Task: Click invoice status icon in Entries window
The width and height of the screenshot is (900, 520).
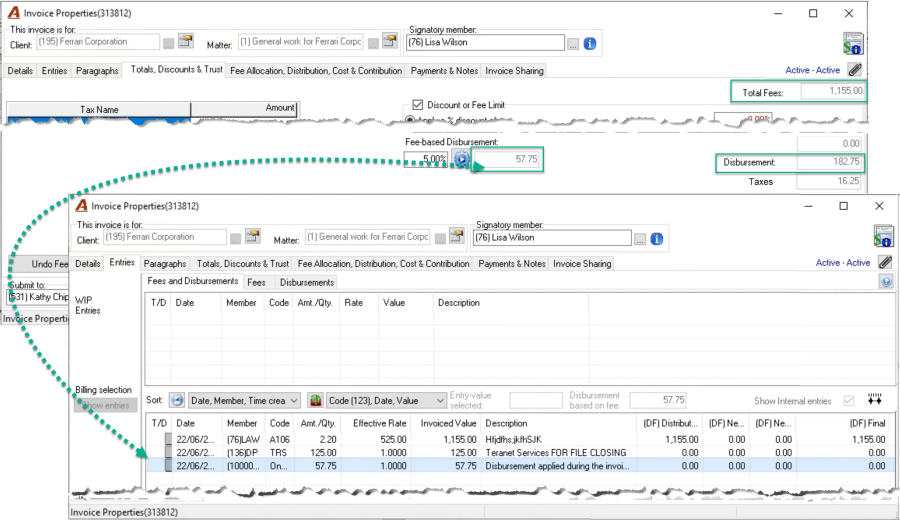Action: (883, 236)
